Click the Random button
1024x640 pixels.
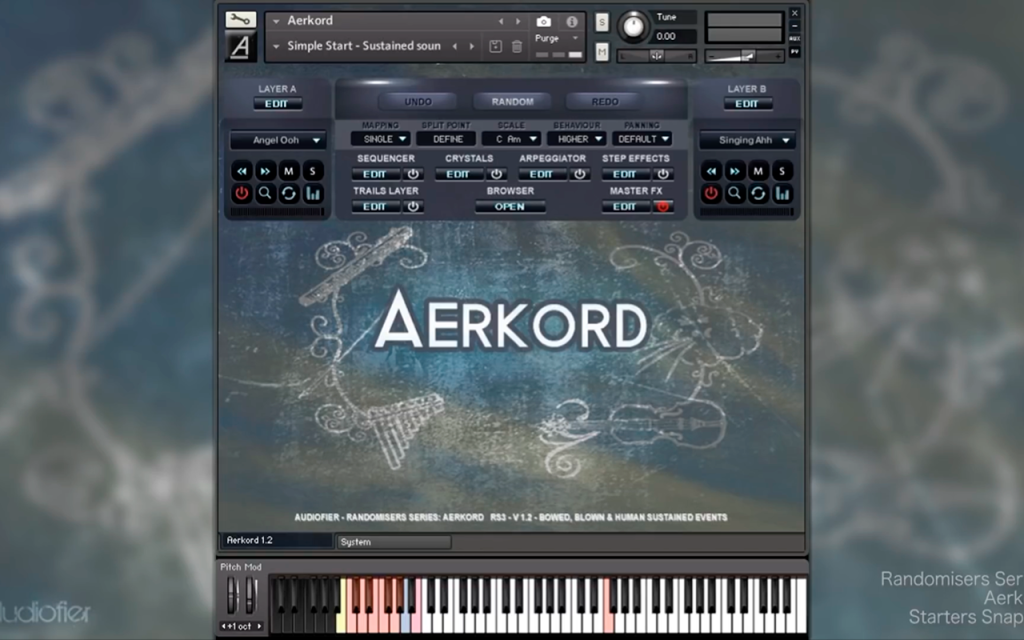[513, 102]
